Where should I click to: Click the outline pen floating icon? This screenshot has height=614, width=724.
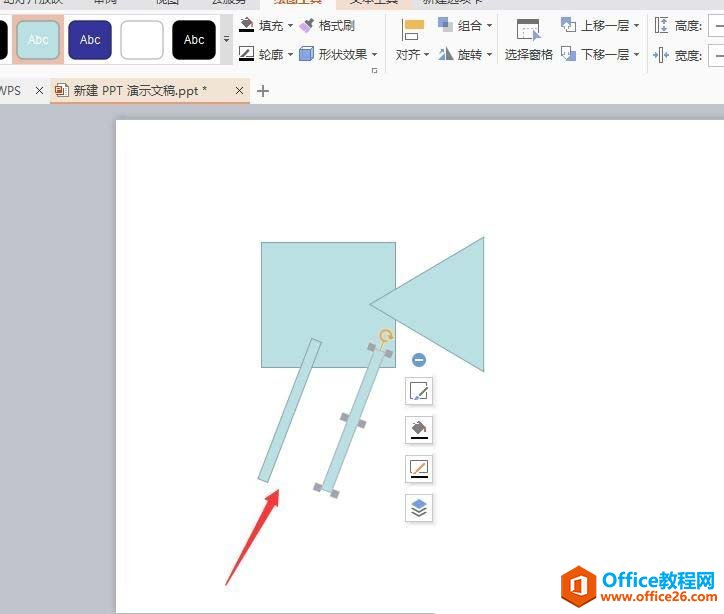(419, 468)
